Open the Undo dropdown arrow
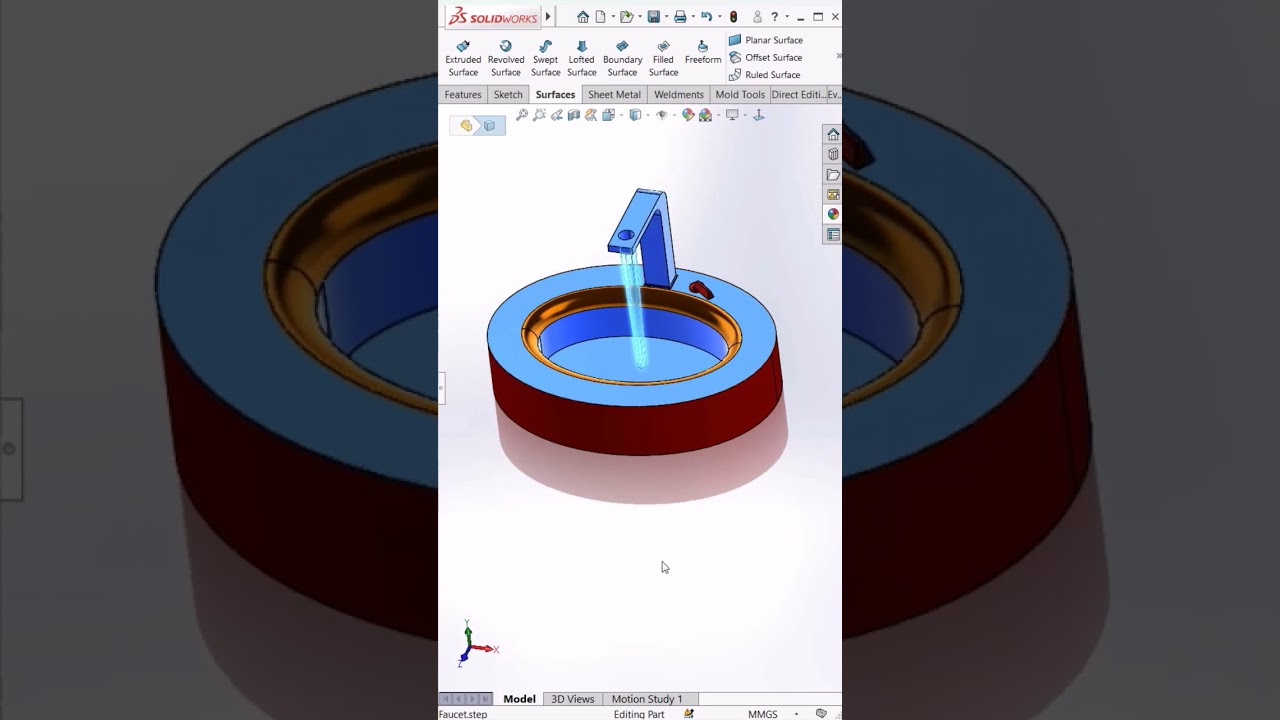The height and width of the screenshot is (720, 1280). (719, 17)
